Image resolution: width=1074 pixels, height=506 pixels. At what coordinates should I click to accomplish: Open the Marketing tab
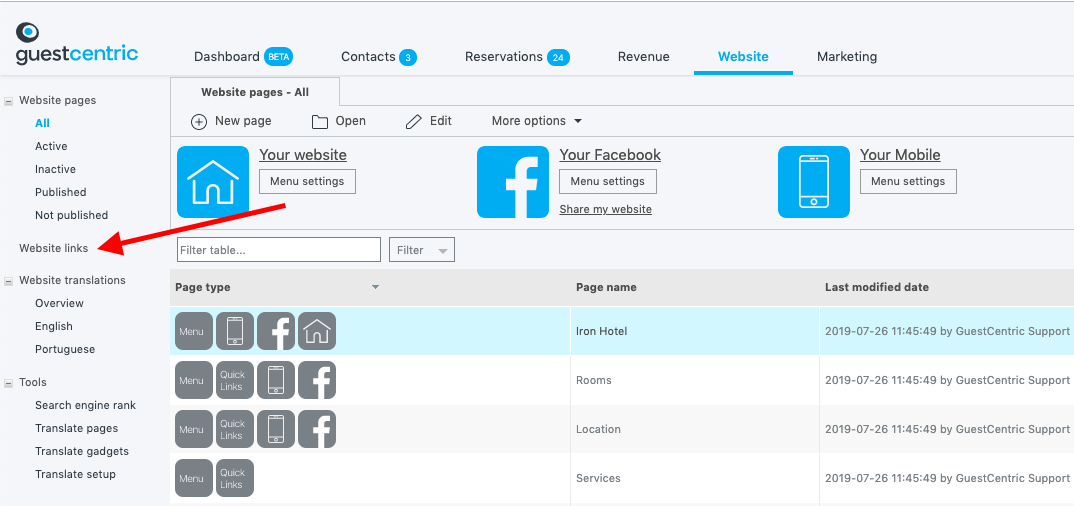tap(847, 57)
